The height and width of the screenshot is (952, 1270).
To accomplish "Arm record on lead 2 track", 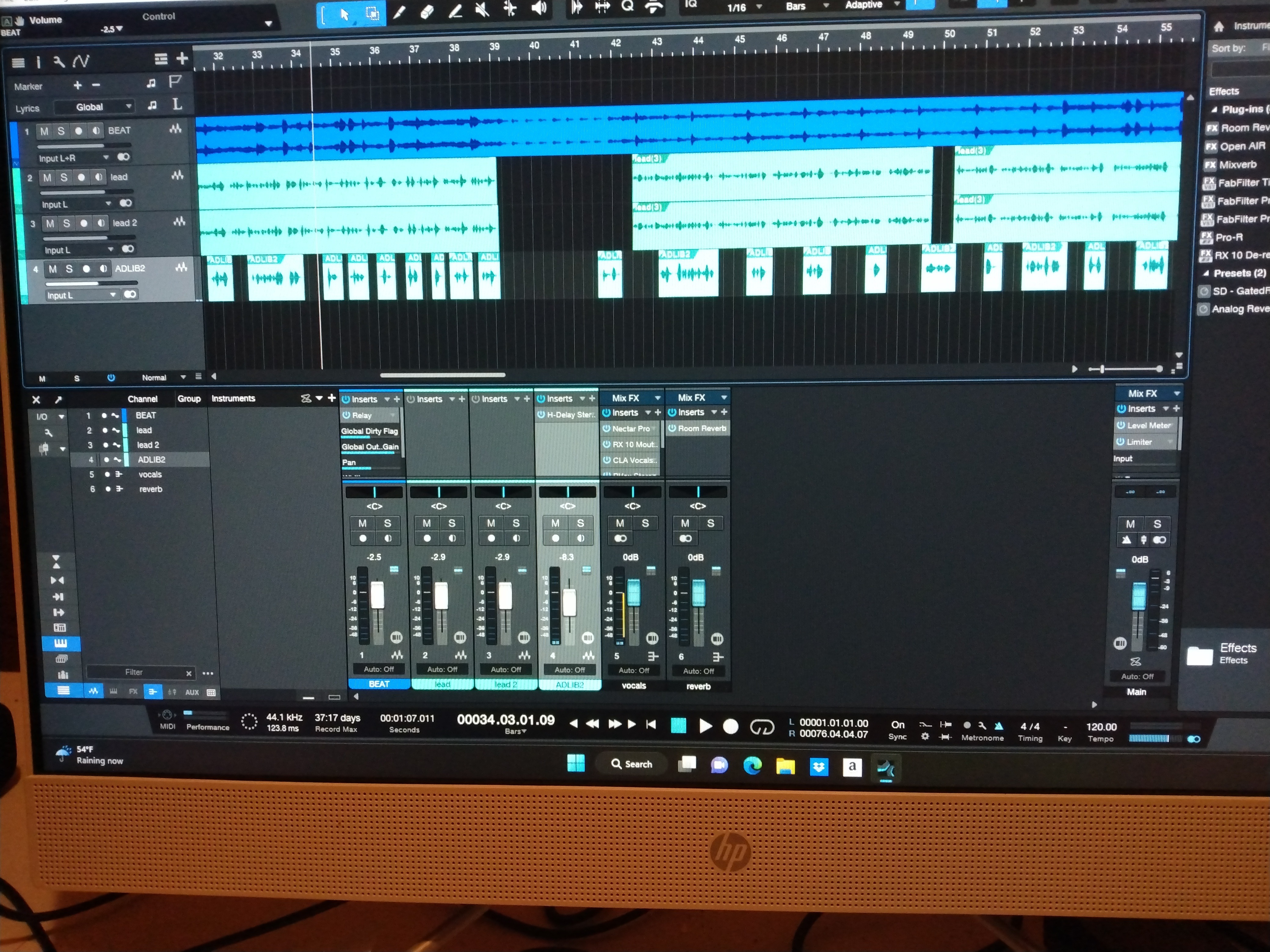I will [x=84, y=223].
